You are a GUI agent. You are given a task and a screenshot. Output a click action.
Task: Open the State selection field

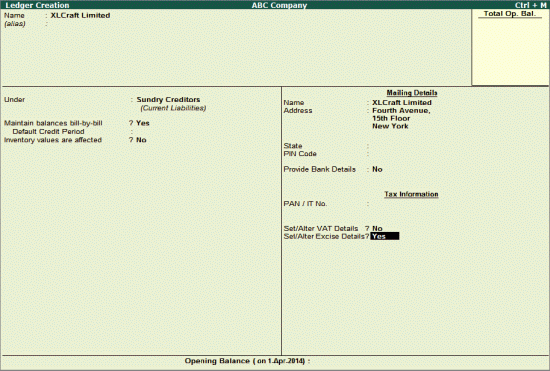(402, 146)
